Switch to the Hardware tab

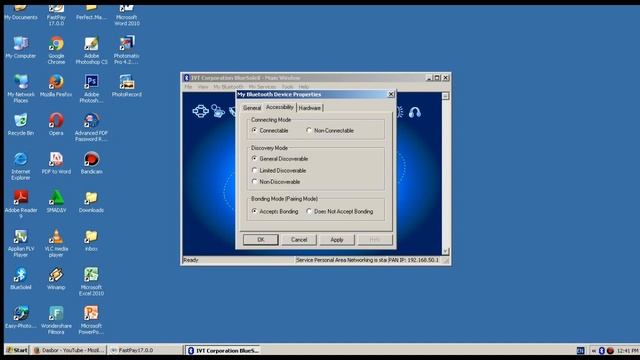(309, 108)
